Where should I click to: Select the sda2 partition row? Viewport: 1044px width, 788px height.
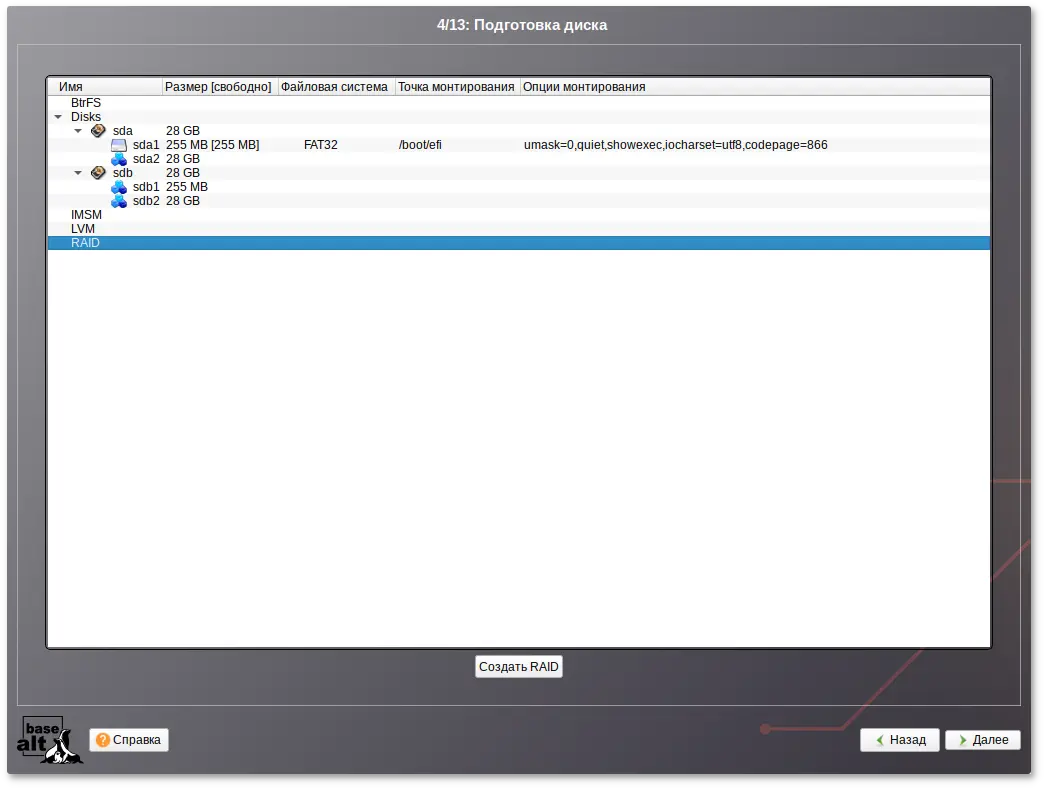[x=519, y=159]
